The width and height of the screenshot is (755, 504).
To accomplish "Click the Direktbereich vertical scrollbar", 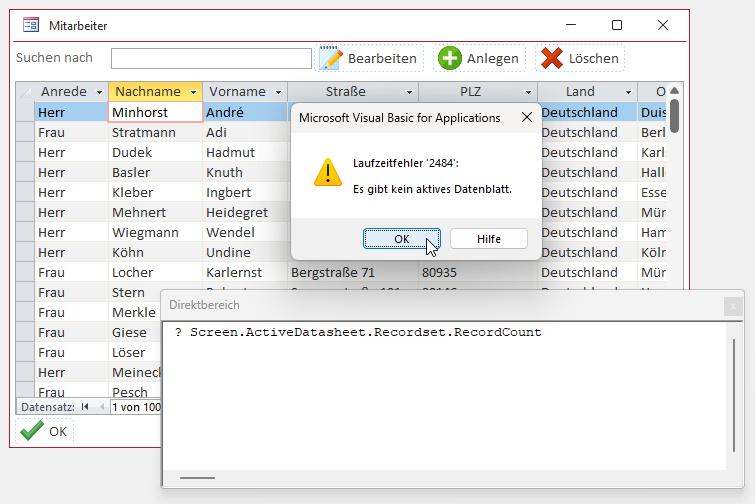I will [734, 395].
